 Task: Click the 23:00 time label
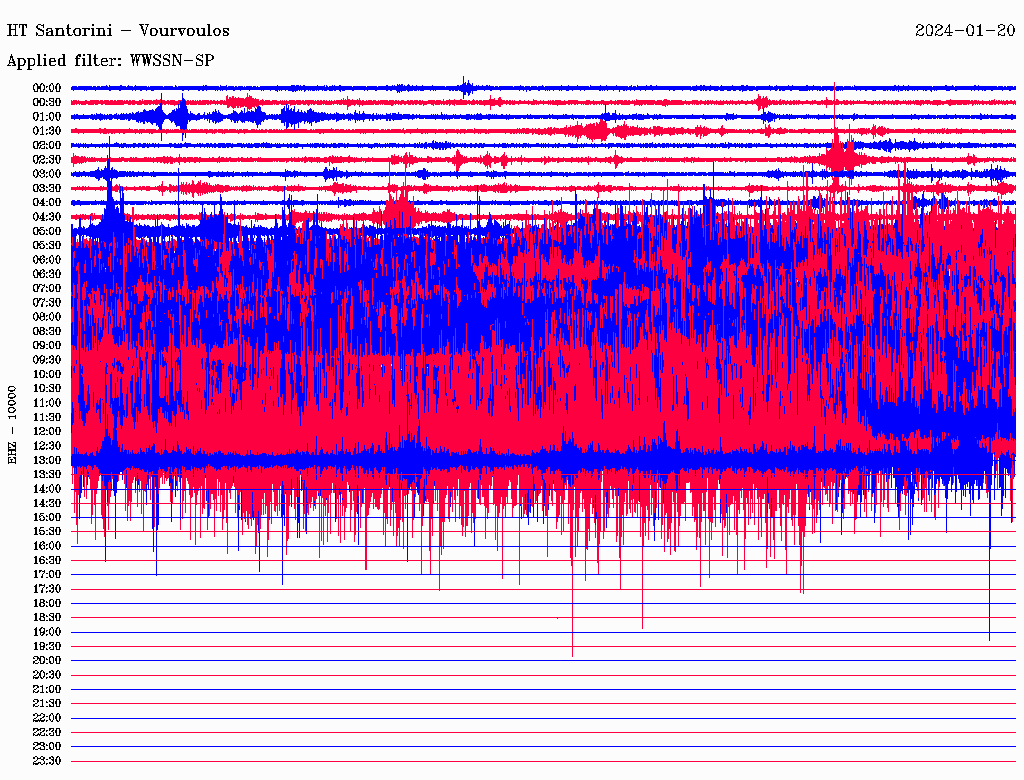[47, 747]
